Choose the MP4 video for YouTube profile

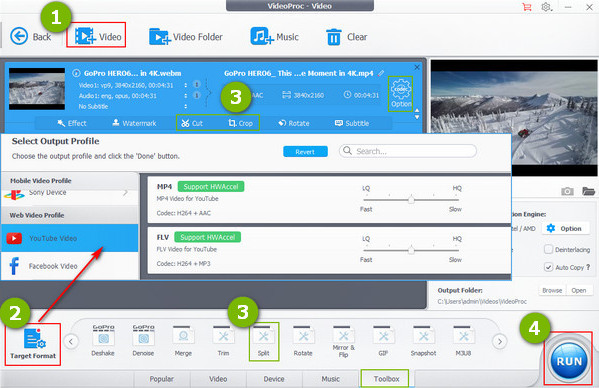pos(329,200)
